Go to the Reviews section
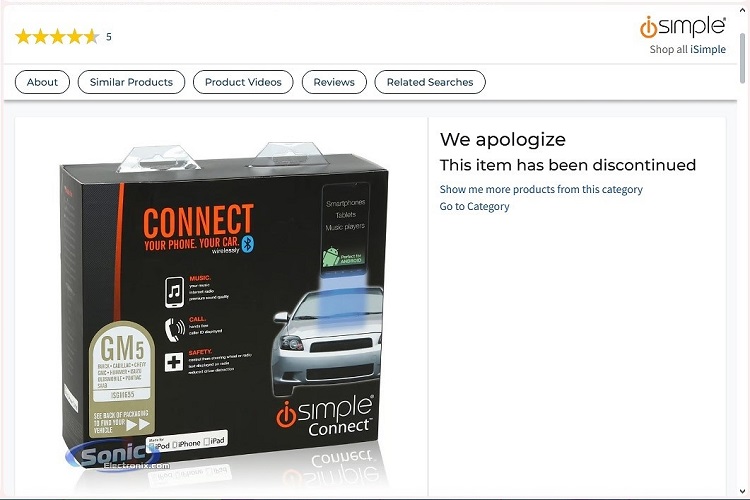The image size is (750, 500). (334, 82)
